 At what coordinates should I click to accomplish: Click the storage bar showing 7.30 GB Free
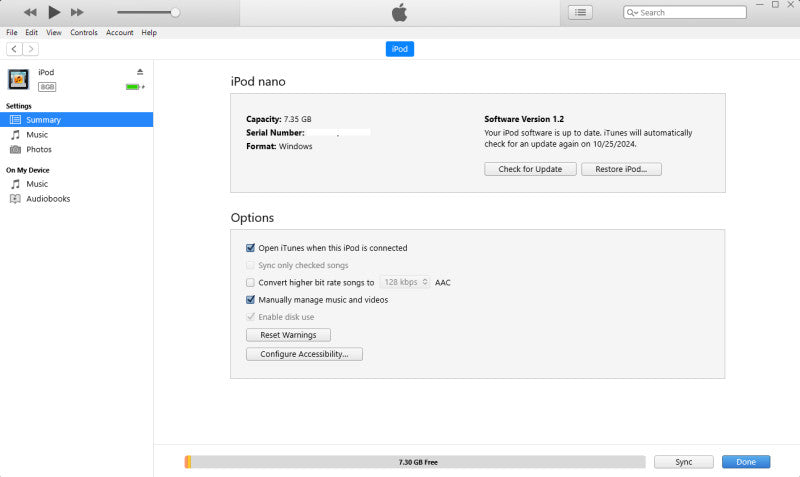[x=415, y=462]
